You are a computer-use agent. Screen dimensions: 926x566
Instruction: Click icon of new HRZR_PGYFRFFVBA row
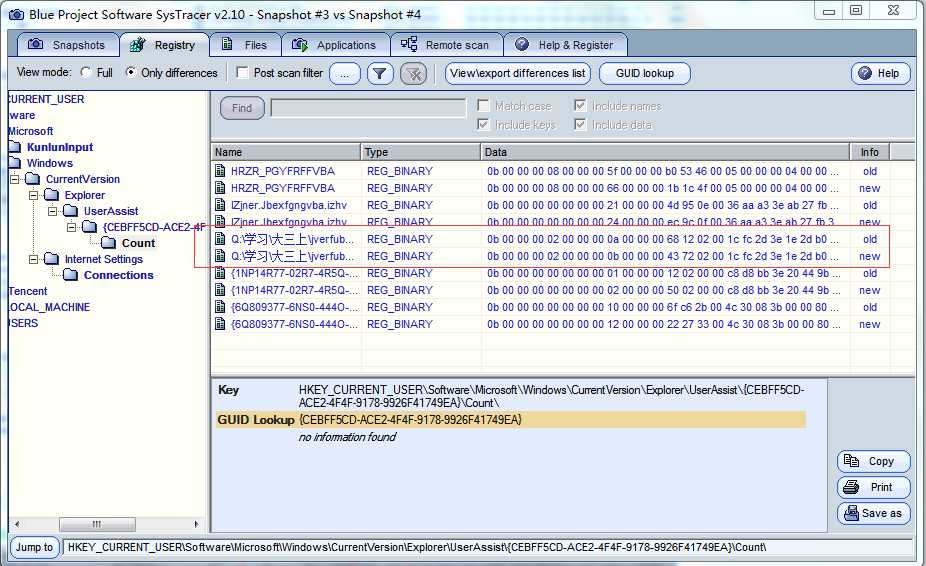tap(220, 188)
